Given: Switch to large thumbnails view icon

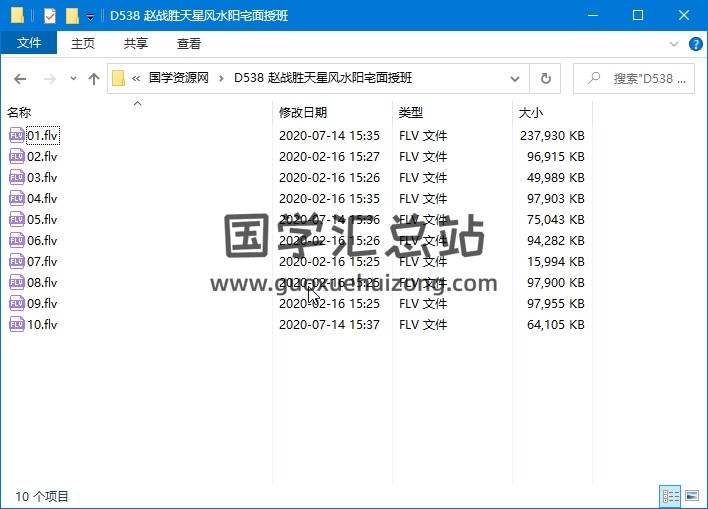Looking at the screenshot, I should (x=692, y=496).
